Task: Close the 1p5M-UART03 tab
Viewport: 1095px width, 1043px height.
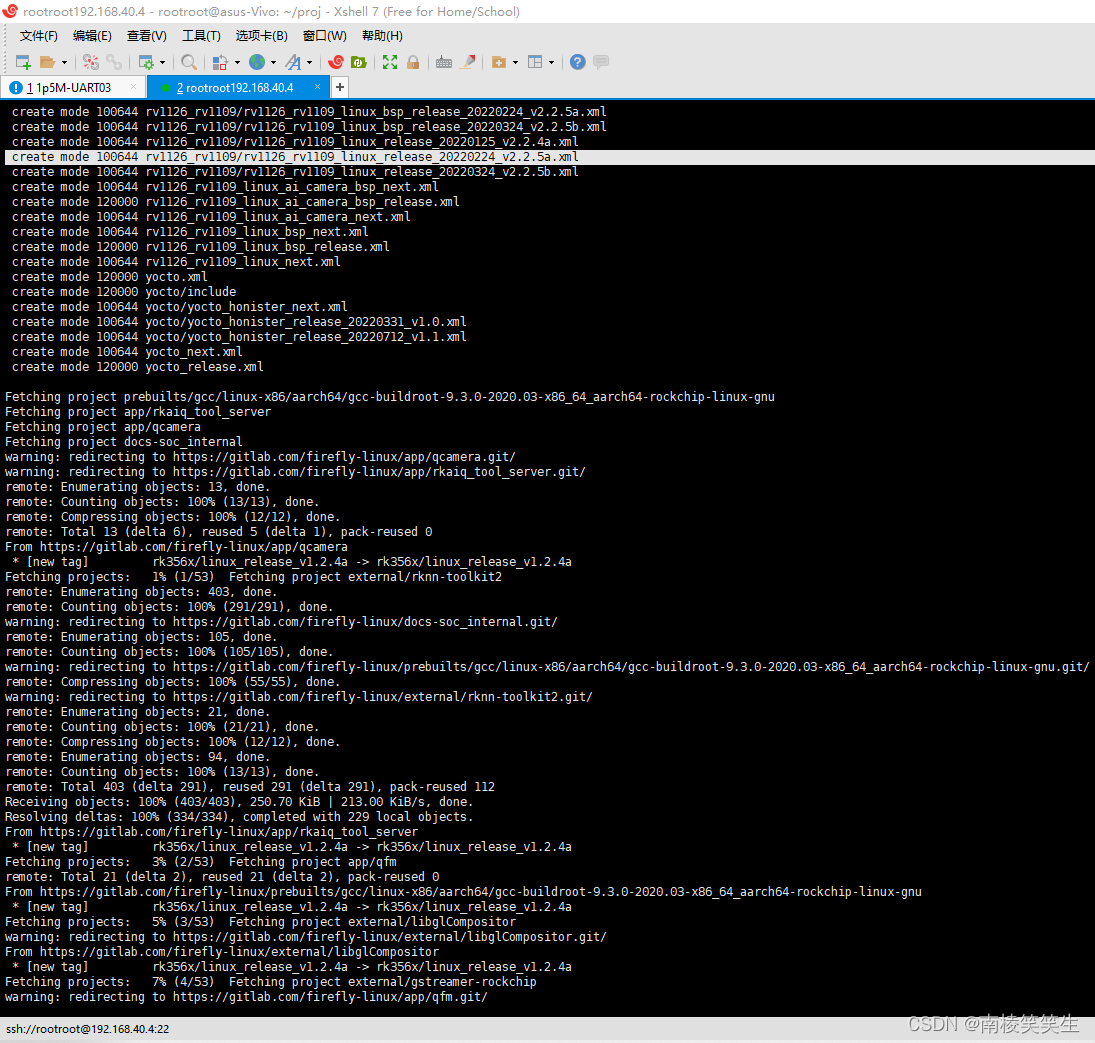Action: pyautogui.click(x=133, y=87)
